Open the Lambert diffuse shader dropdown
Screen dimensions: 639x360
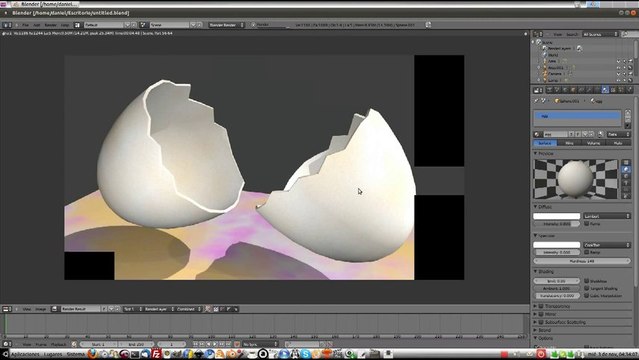click(x=607, y=216)
